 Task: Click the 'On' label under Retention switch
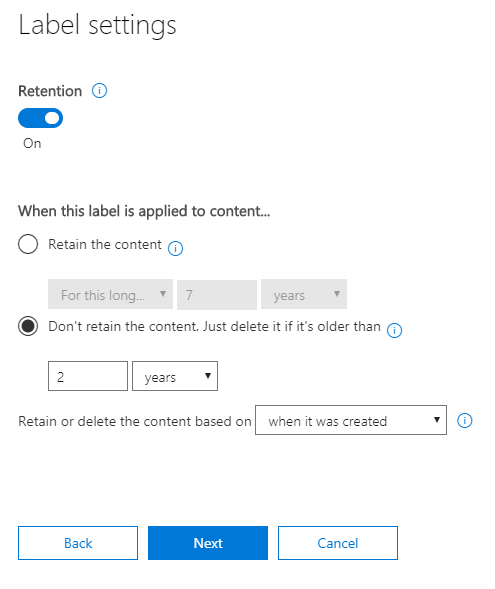(x=32, y=143)
